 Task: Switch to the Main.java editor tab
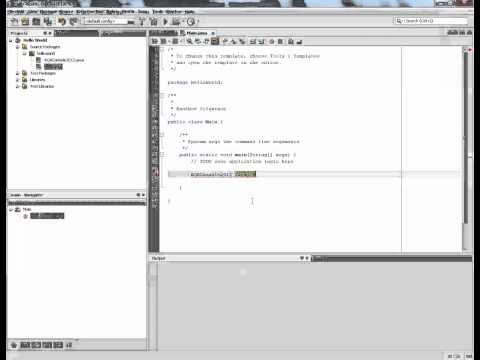pos(197,33)
